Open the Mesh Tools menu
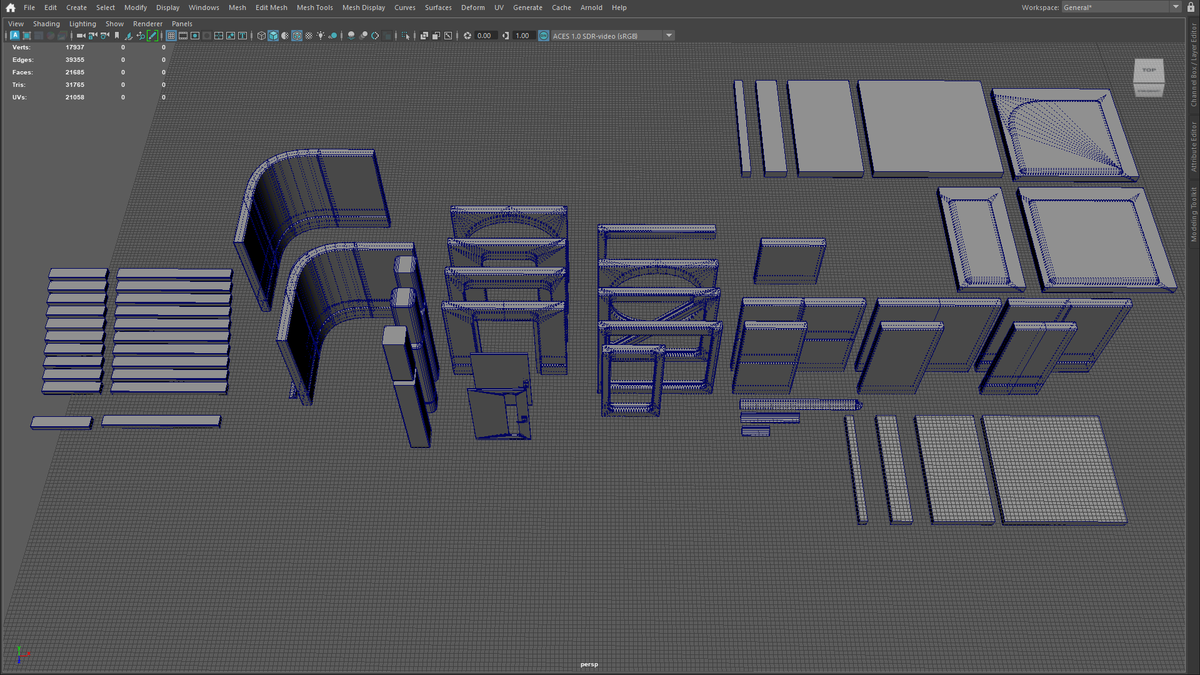The image size is (1200, 675). coord(314,7)
